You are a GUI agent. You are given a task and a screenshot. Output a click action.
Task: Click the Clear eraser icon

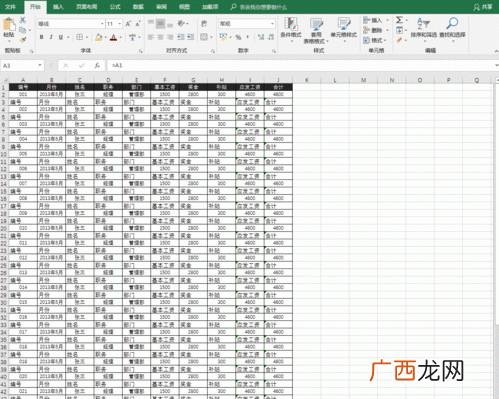(x=399, y=40)
